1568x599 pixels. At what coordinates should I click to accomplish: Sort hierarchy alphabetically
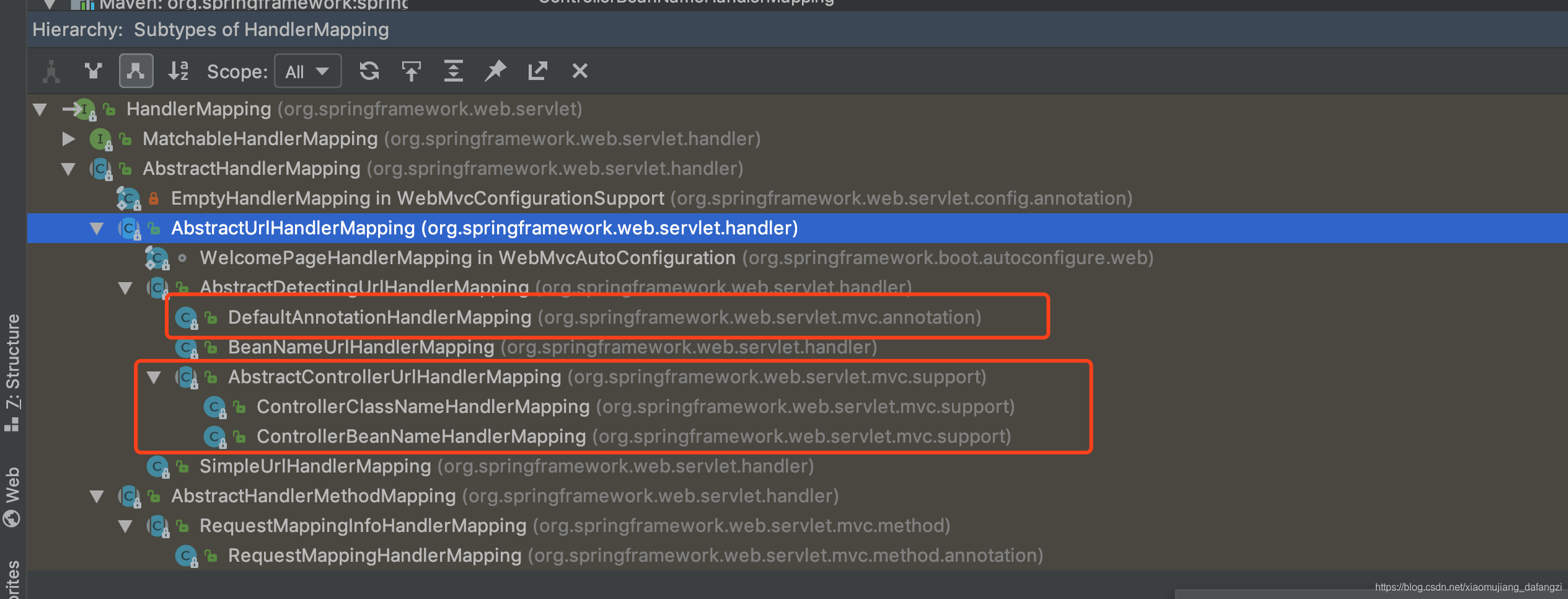(x=178, y=70)
